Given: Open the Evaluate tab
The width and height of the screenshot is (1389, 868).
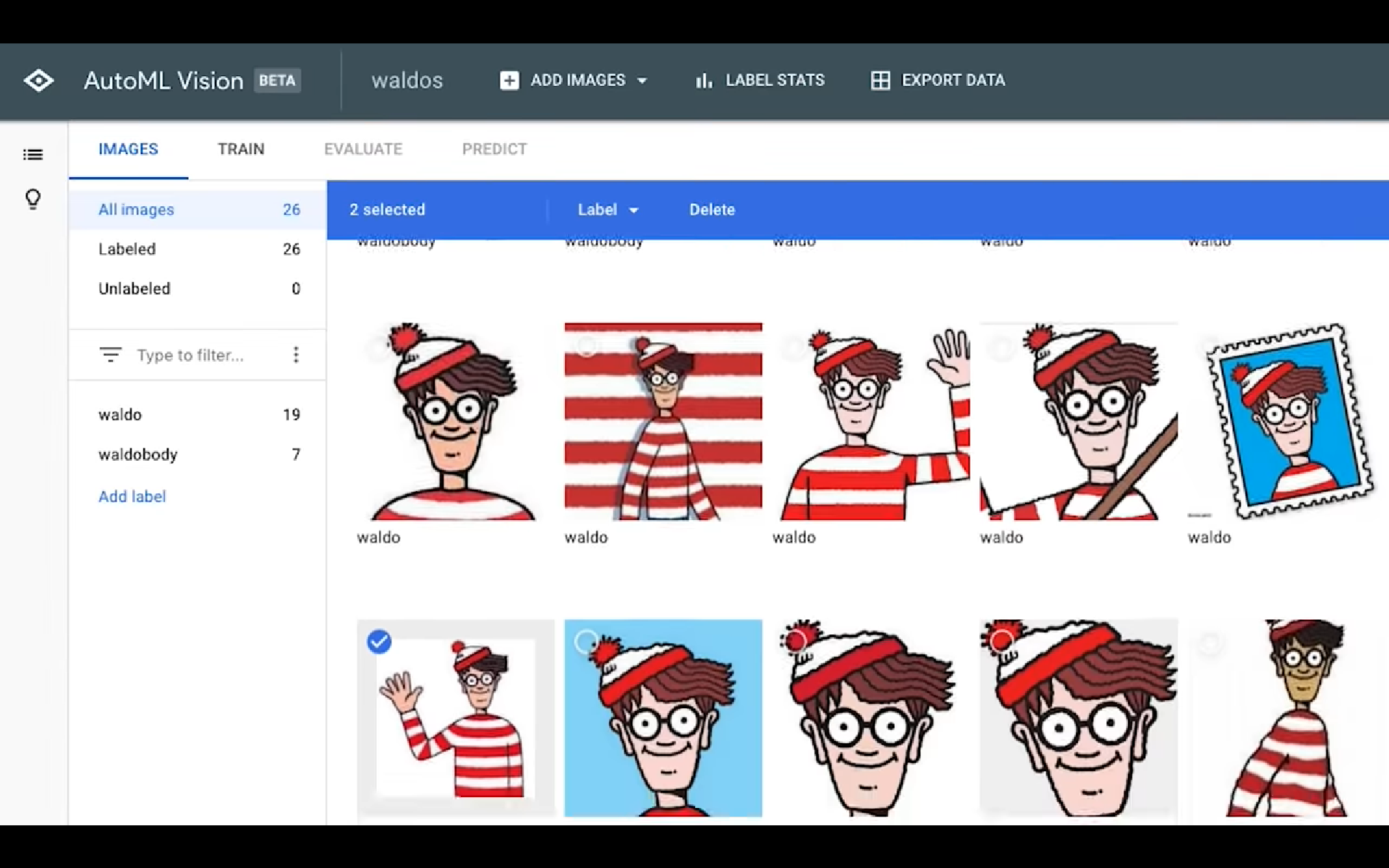Looking at the screenshot, I should (363, 149).
